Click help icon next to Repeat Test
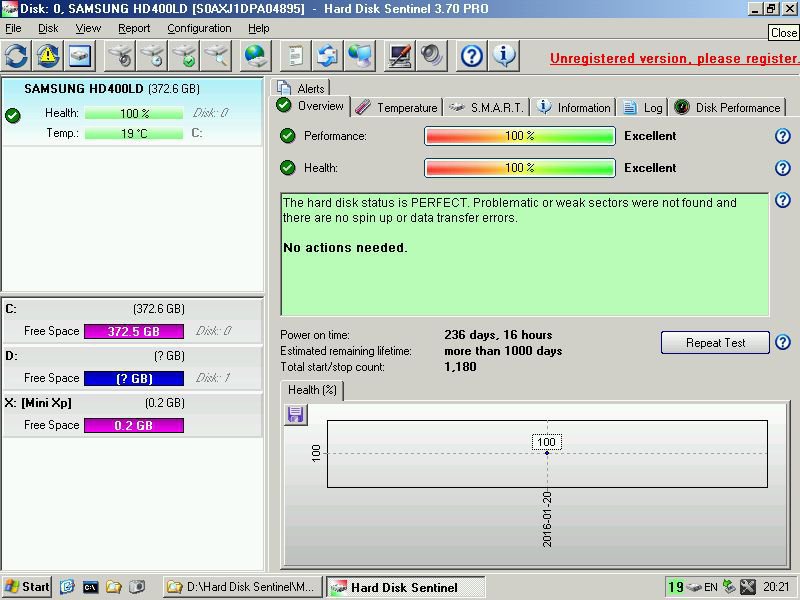800x600 pixels. point(783,342)
